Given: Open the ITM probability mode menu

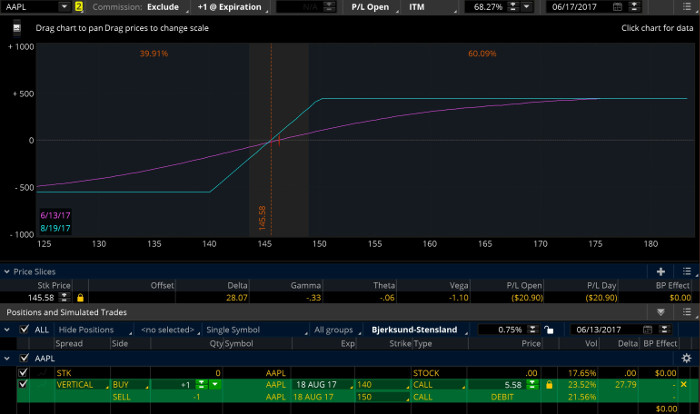Looking at the screenshot, I should [429, 7].
